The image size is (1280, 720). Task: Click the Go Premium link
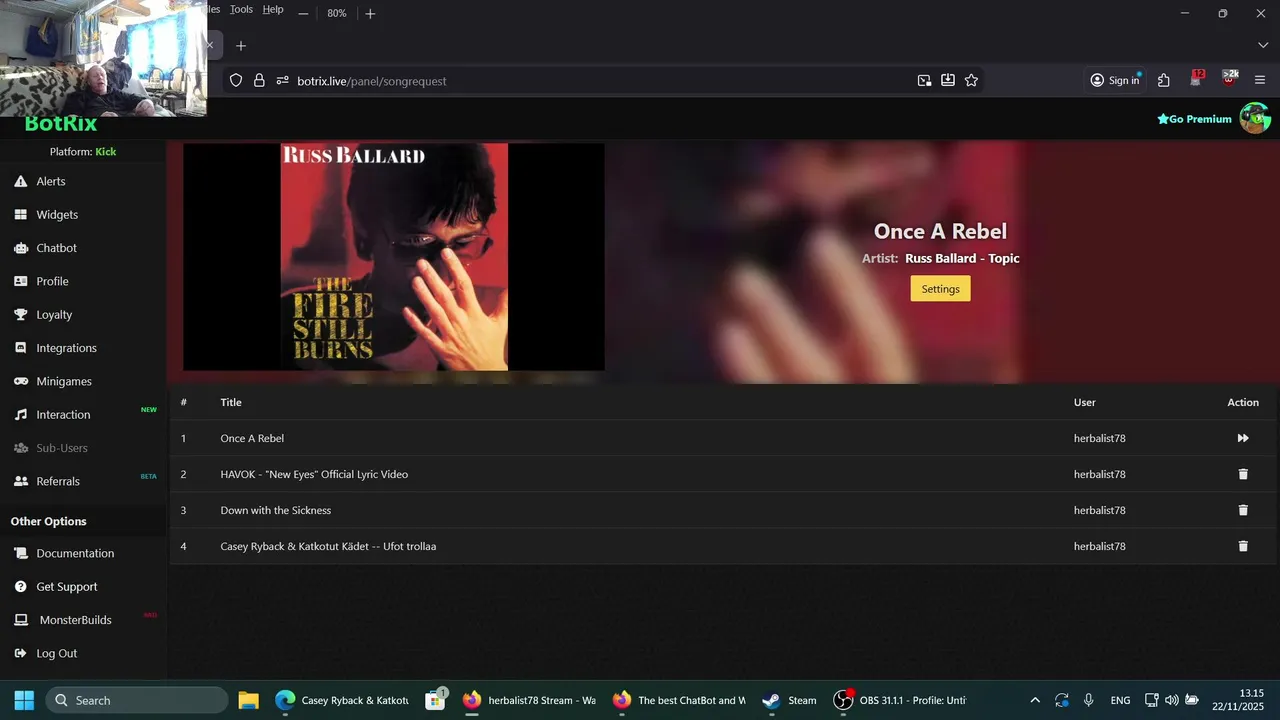coord(1194,119)
